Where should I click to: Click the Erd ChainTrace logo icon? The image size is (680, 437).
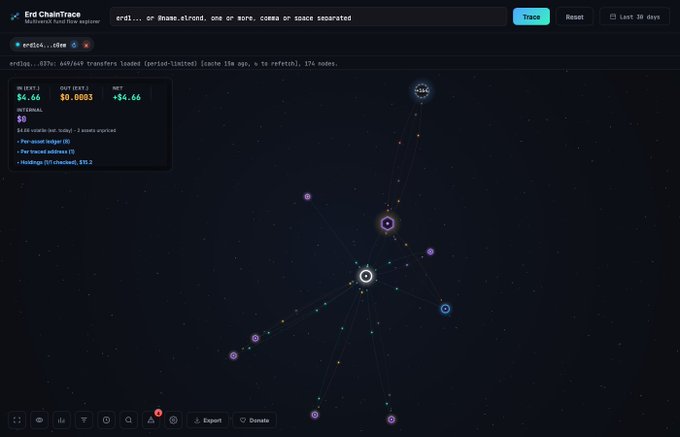pyautogui.click(x=15, y=17)
